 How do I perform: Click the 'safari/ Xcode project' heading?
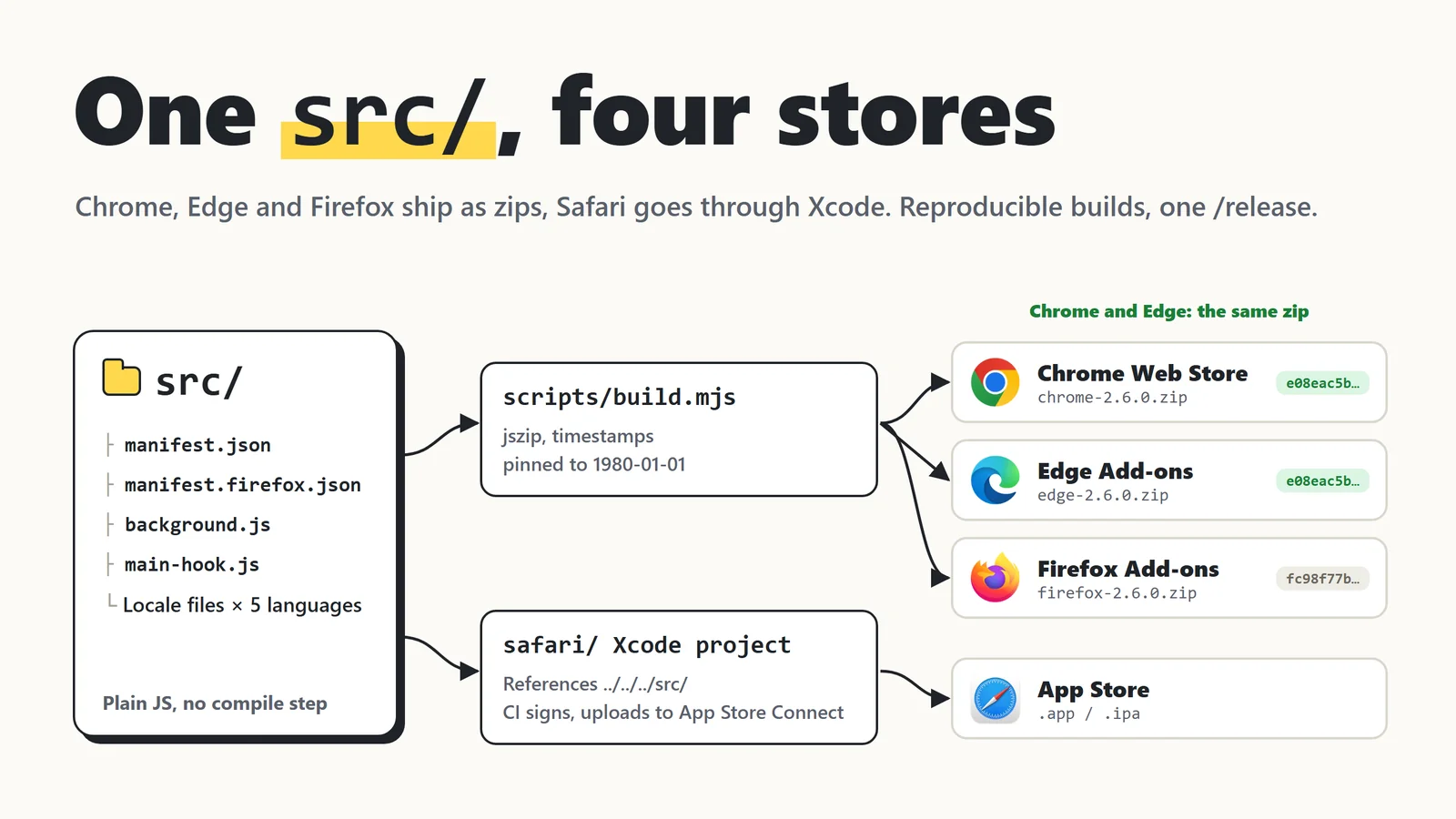tap(647, 645)
